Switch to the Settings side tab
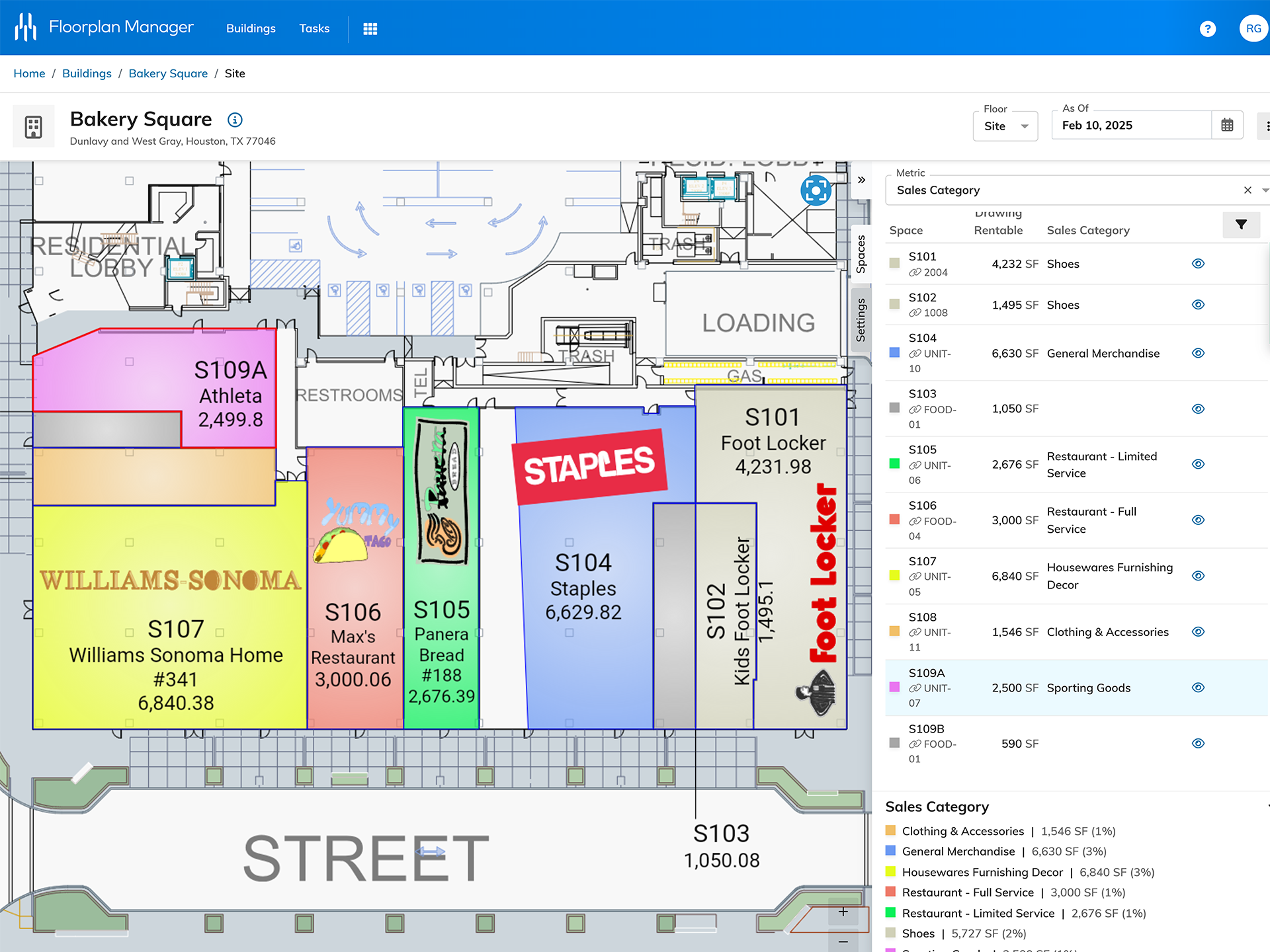Image resolution: width=1270 pixels, height=952 pixels. tap(862, 319)
